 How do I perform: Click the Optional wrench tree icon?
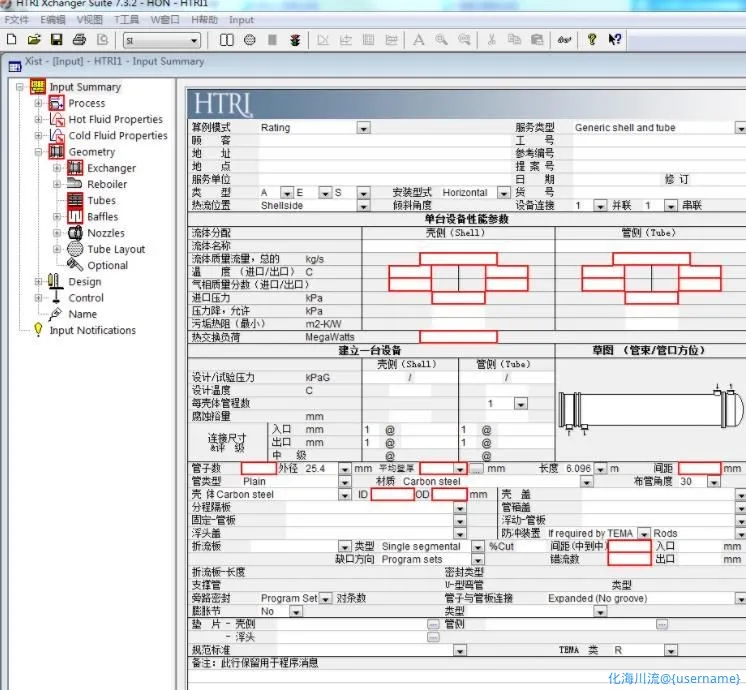pyautogui.click(x=75, y=265)
